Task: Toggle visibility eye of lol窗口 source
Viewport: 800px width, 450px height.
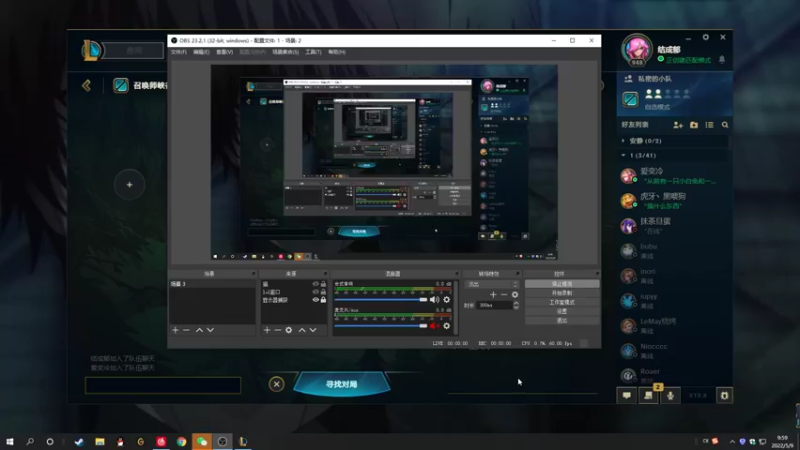Action: pyautogui.click(x=315, y=292)
